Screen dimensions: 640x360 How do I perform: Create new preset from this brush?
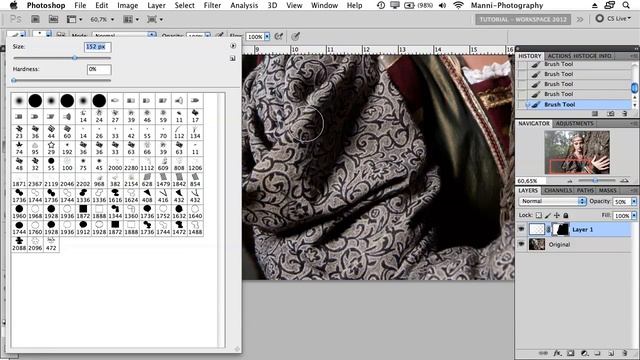pyautogui.click(x=233, y=59)
